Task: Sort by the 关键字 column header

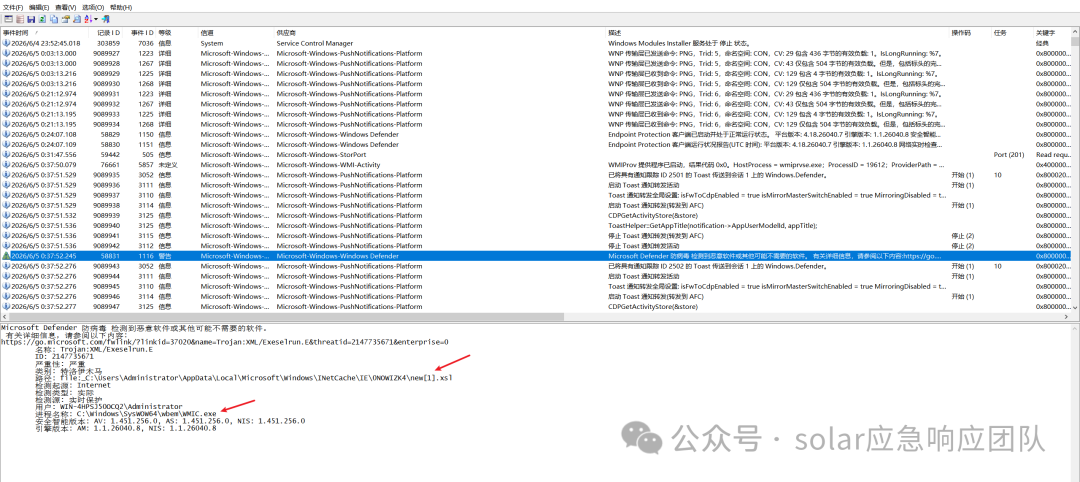Action: [1052, 32]
